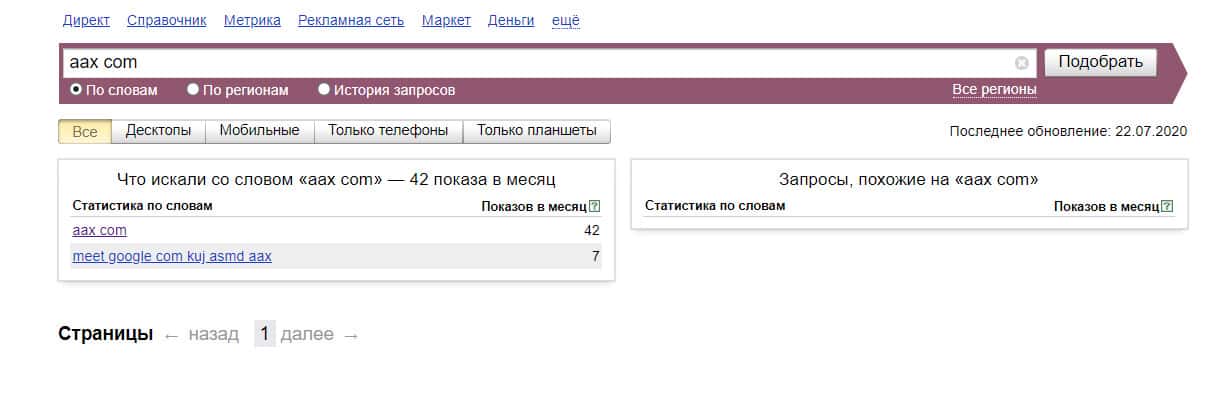
Task: Open "meet google com kuj asmd aax" link
Action: point(172,256)
